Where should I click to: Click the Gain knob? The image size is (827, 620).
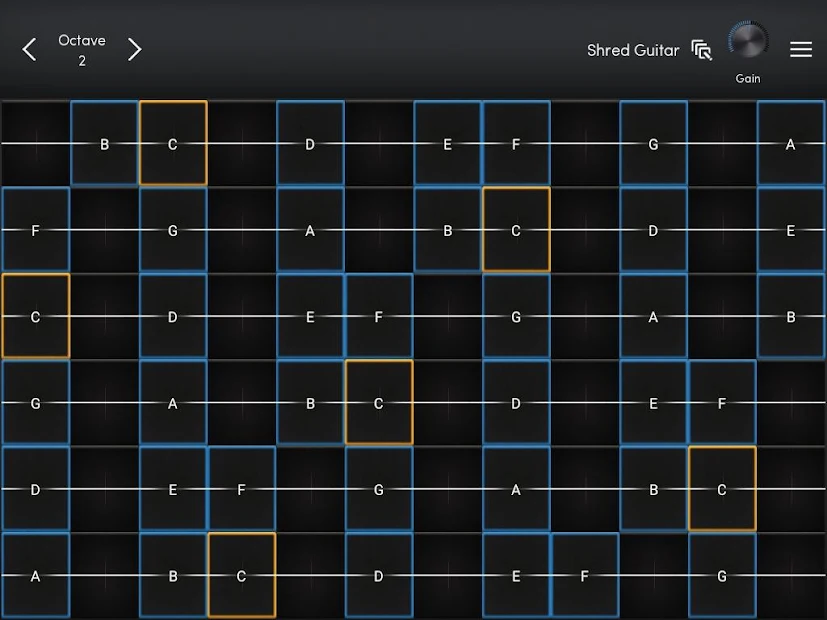coord(748,40)
